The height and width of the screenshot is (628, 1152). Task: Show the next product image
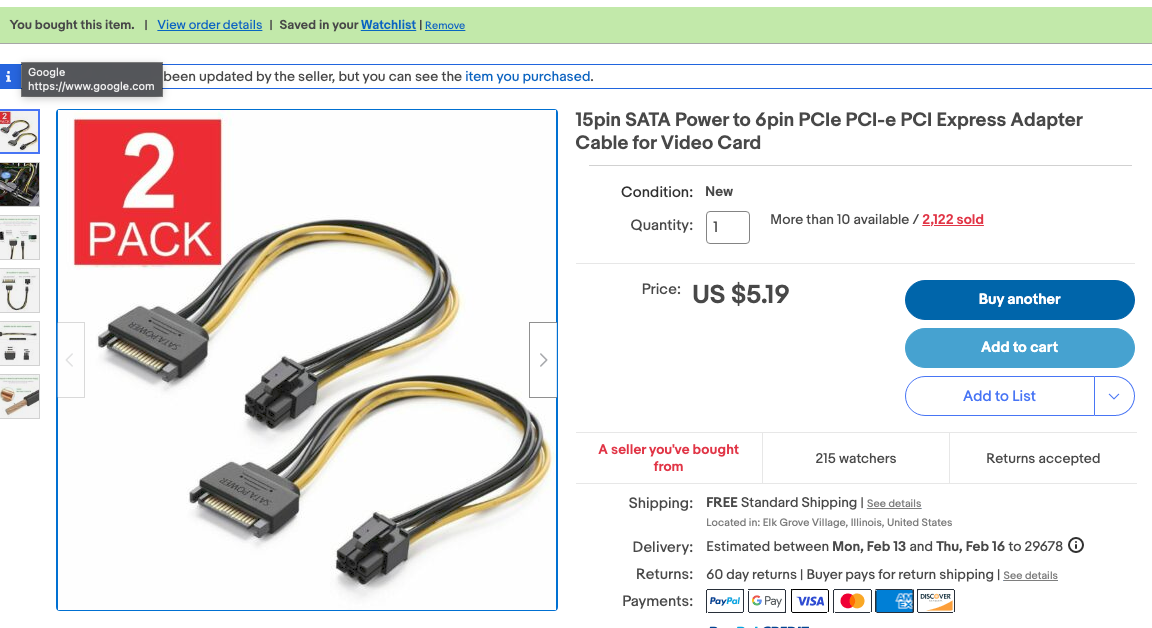point(543,360)
